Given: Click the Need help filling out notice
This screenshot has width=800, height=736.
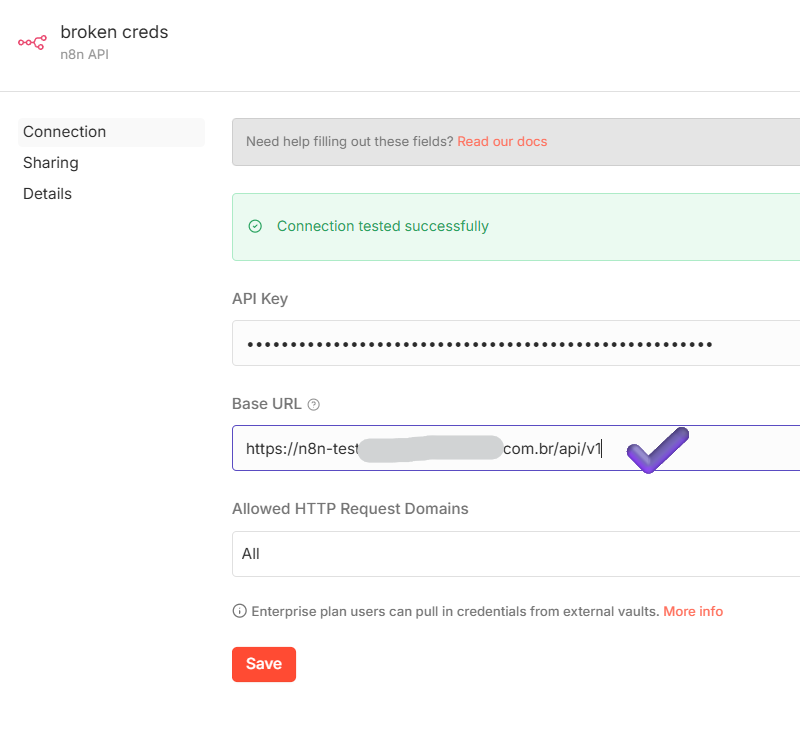Looking at the screenshot, I should click(x=350, y=142).
